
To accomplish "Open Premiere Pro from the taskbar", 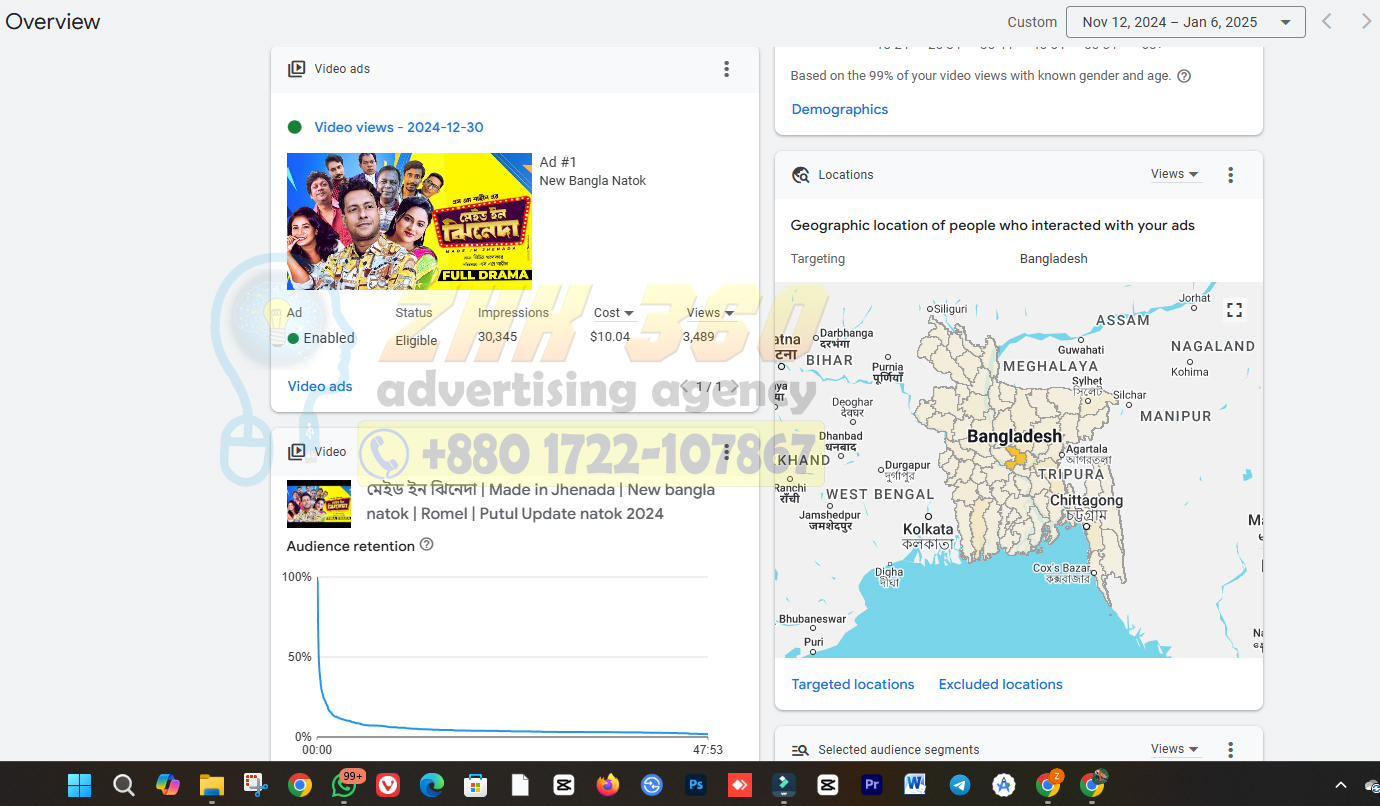I will [872, 785].
